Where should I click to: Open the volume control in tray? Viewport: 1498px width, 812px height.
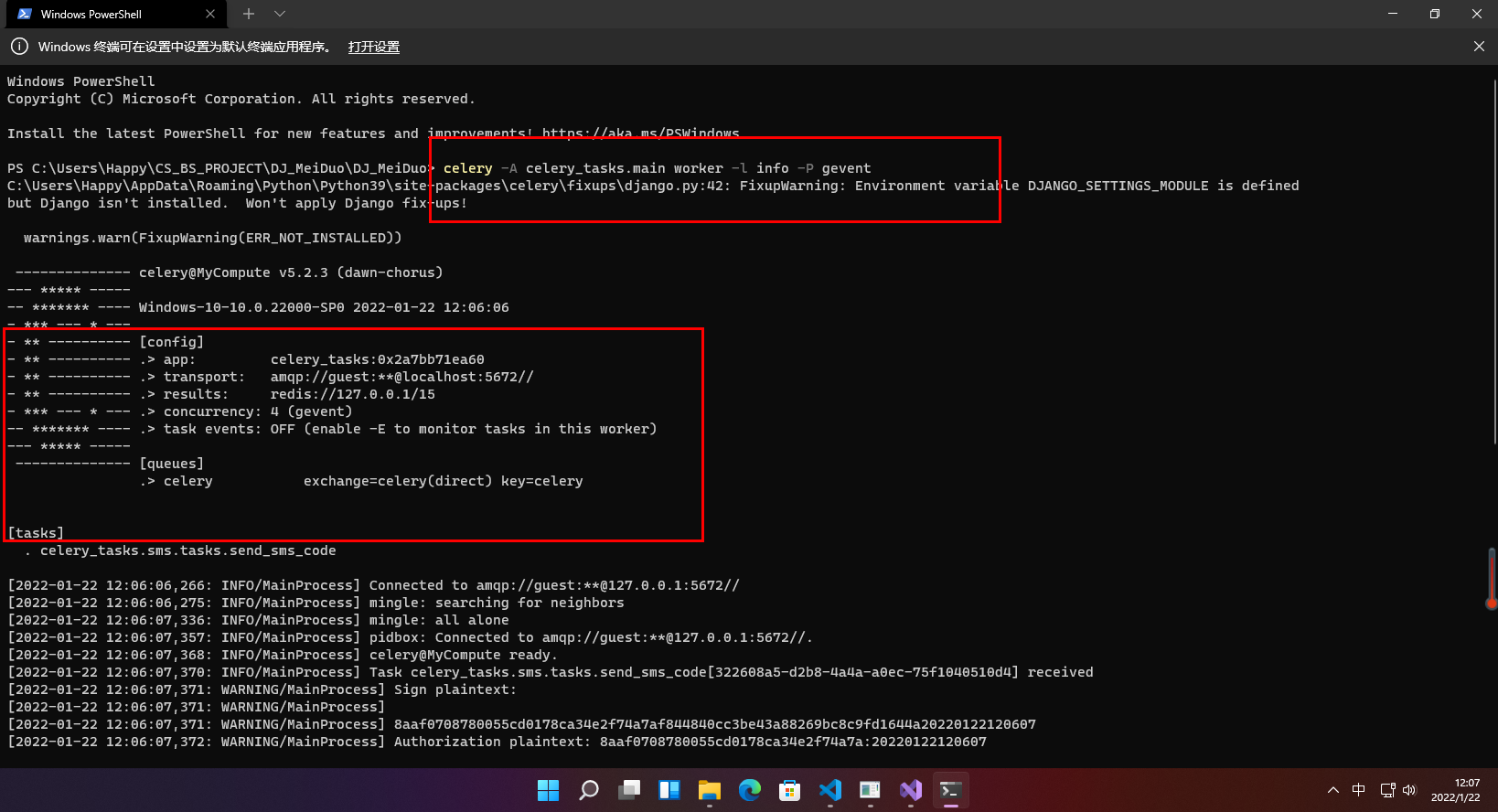tap(1409, 790)
